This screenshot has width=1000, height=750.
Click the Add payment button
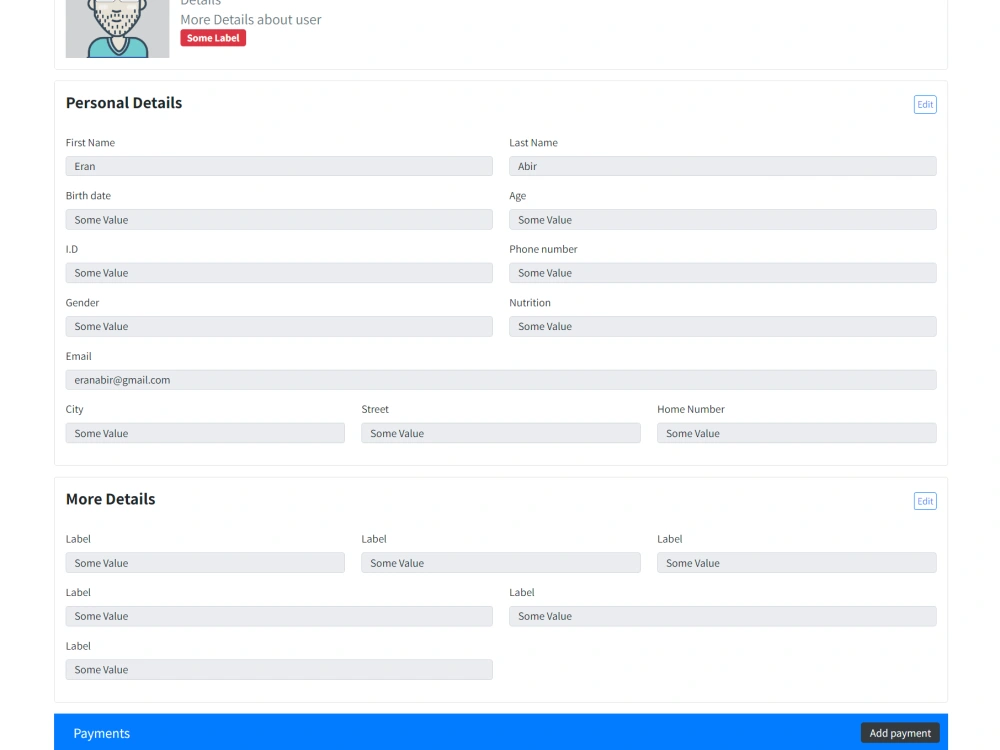tap(900, 733)
